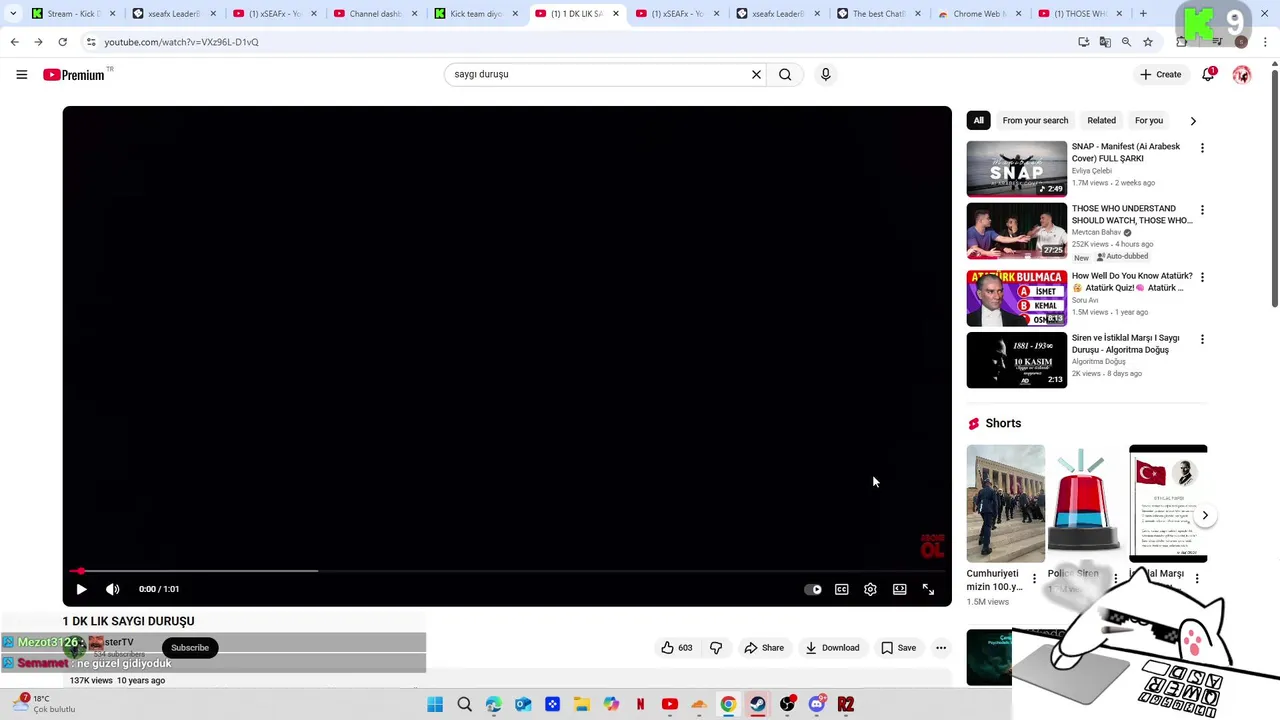This screenshot has height=720, width=1280.
Task: Open options for Siren ve İstiklal Marşı video
Action: coord(1202,339)
